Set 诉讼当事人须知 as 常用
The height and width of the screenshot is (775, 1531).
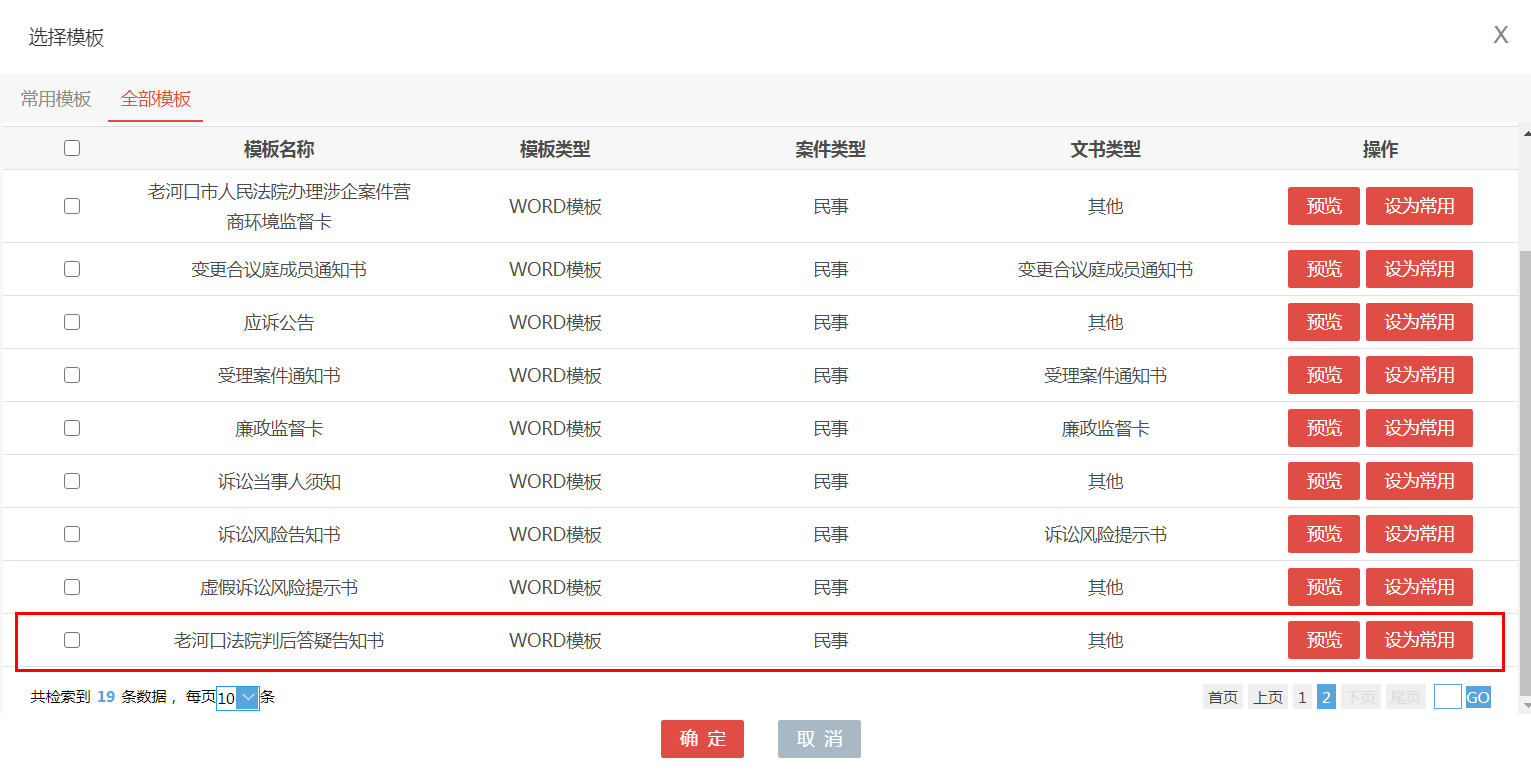pyautogui.click(x=1419, y=481)
